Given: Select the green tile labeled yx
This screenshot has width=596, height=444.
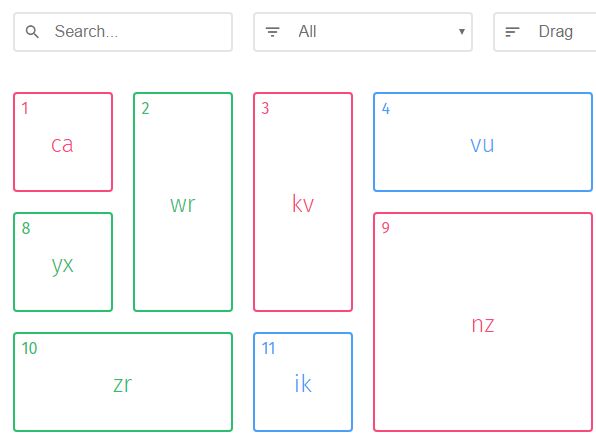Looking at the screenshot, I should (x=63, y=262).
